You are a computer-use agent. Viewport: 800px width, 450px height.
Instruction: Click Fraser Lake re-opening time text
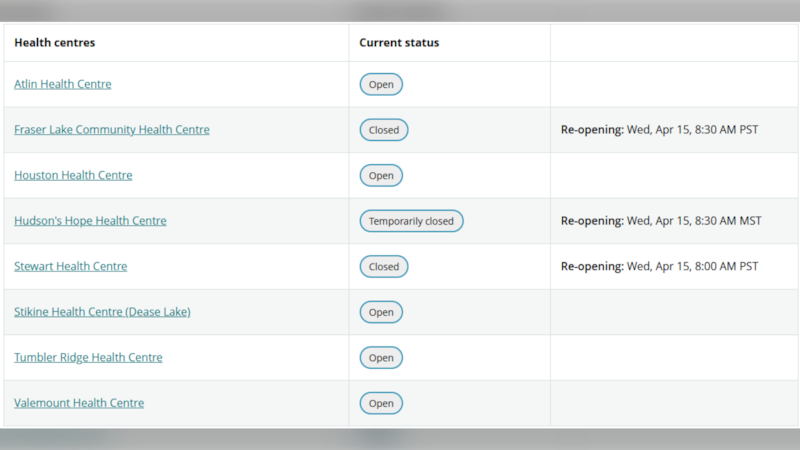click(x=660, y=130)
